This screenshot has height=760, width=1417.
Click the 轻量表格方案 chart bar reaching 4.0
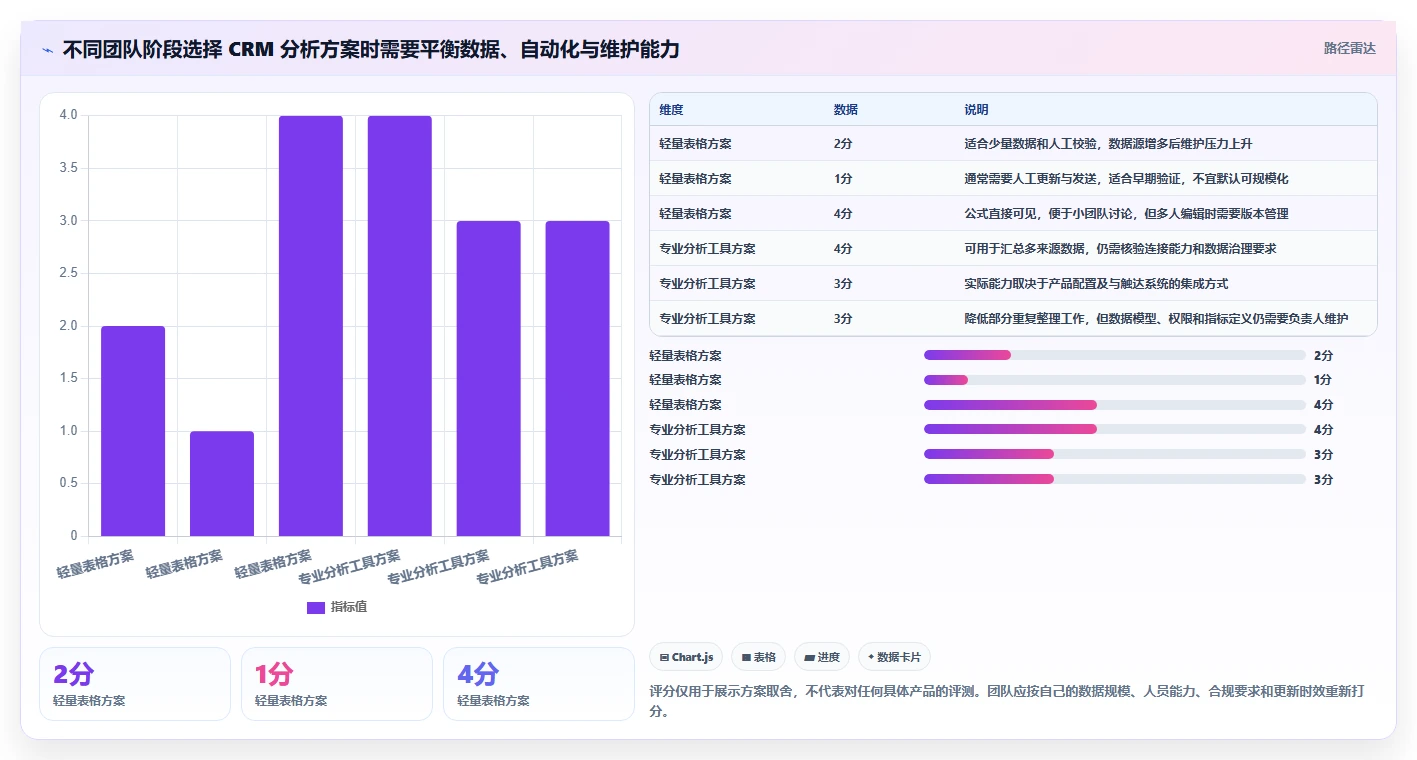click(x=311, y=326)
